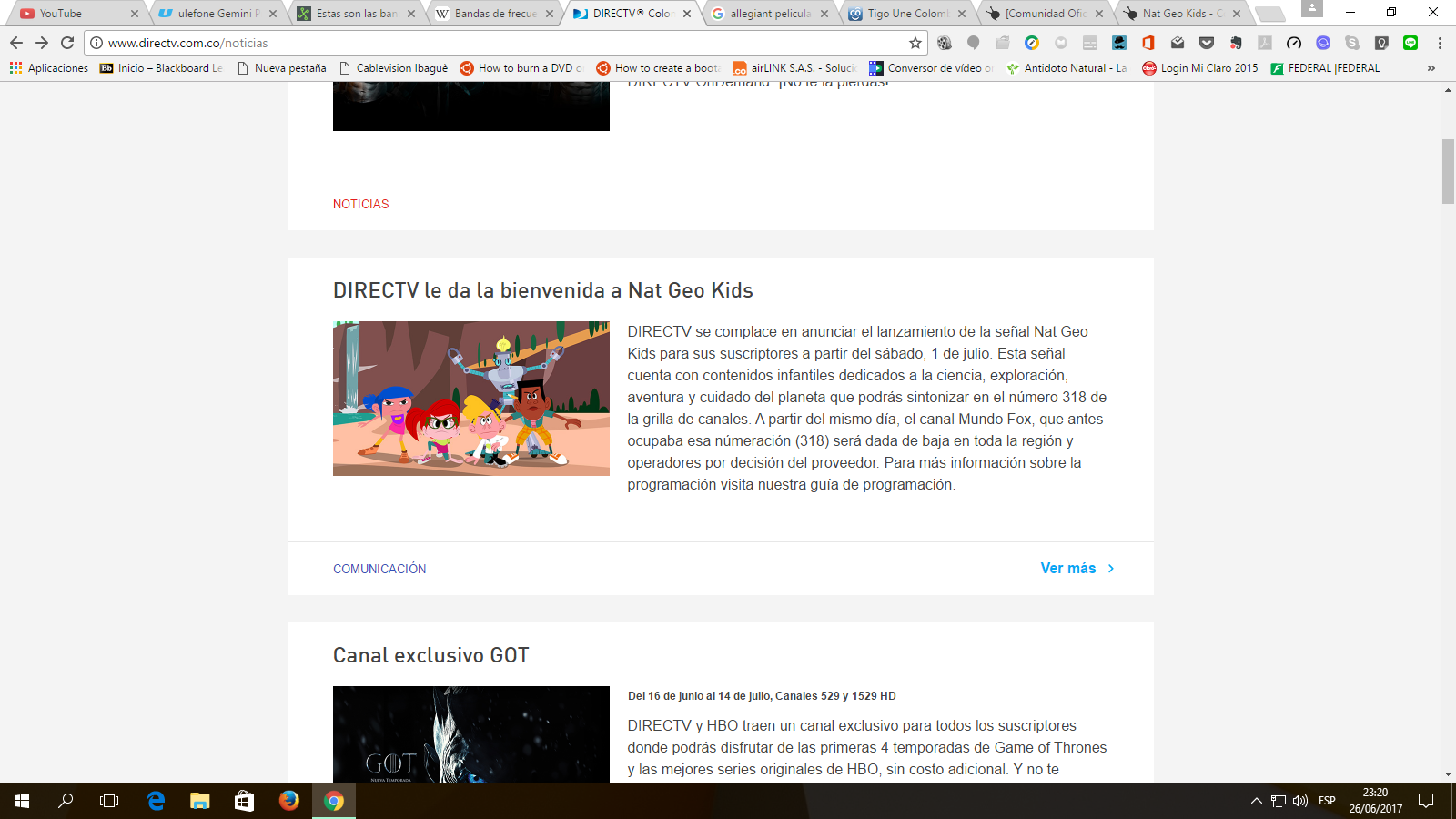Click the system volume speaker icon
Image resolution: width=1456 pixels, height=819 pixels.
click(x=1300, y=801)
